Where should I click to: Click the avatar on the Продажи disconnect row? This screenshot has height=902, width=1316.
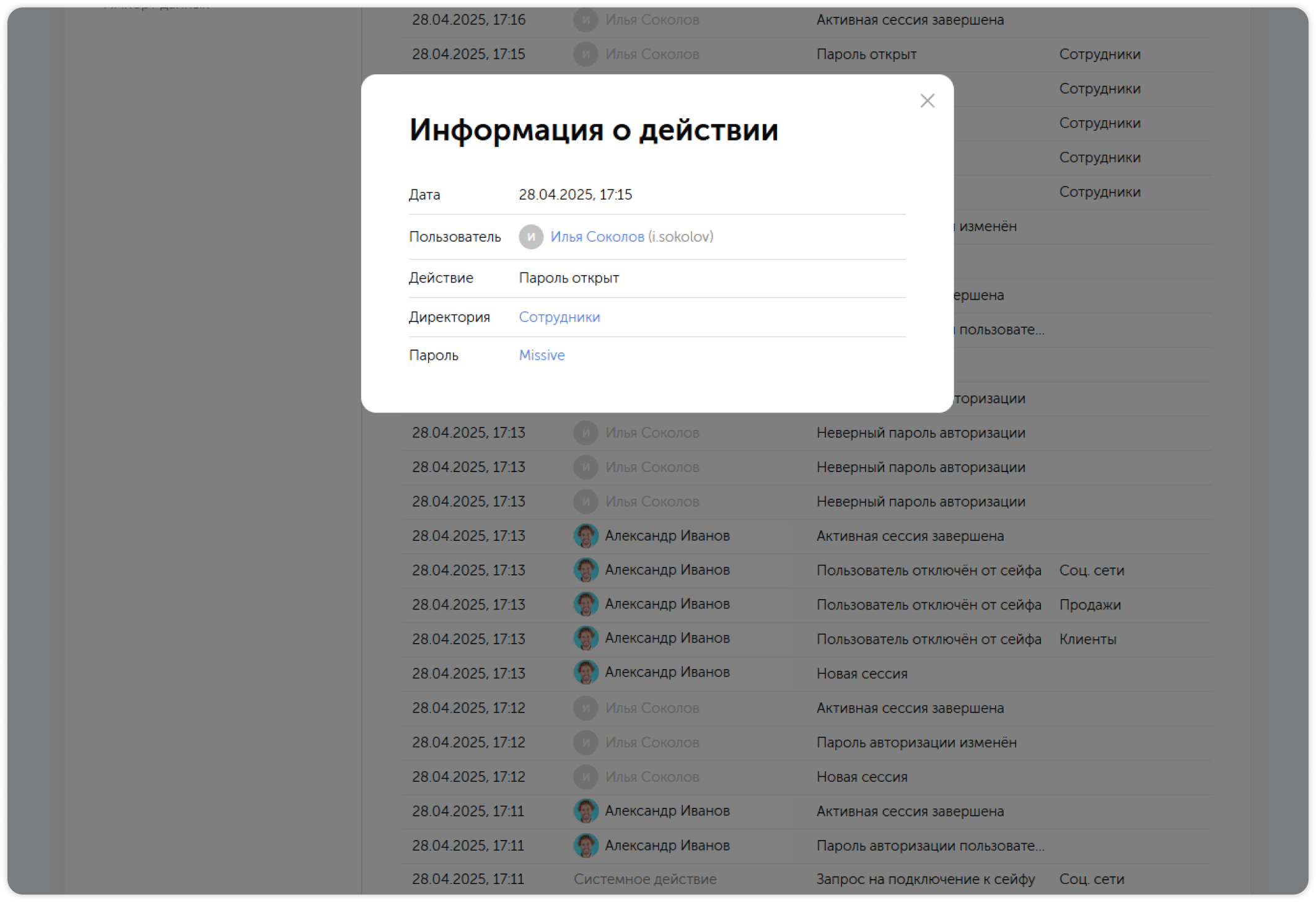point(585,604)
